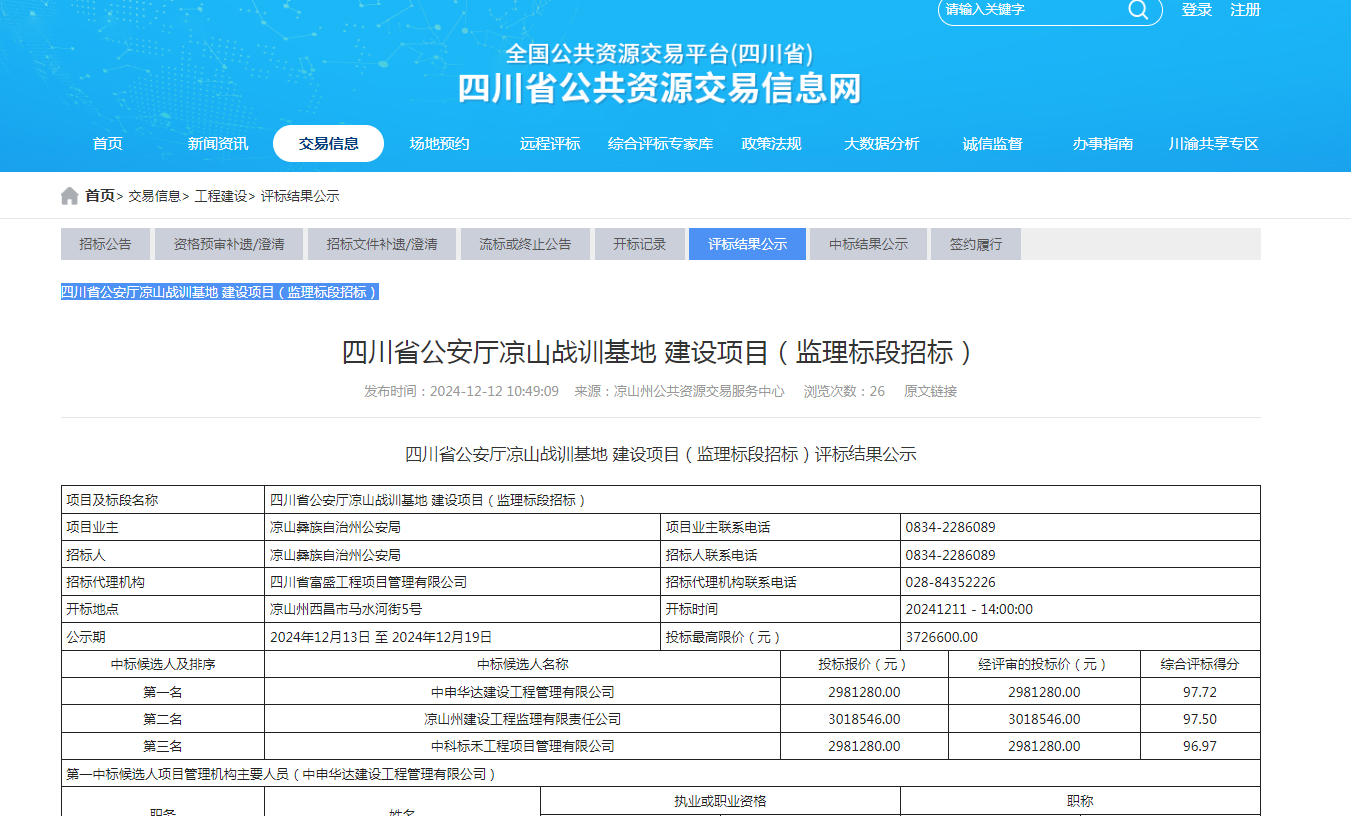
Task: Click 工程建设 breadcrumb link
Action: [x=220, y=196]
